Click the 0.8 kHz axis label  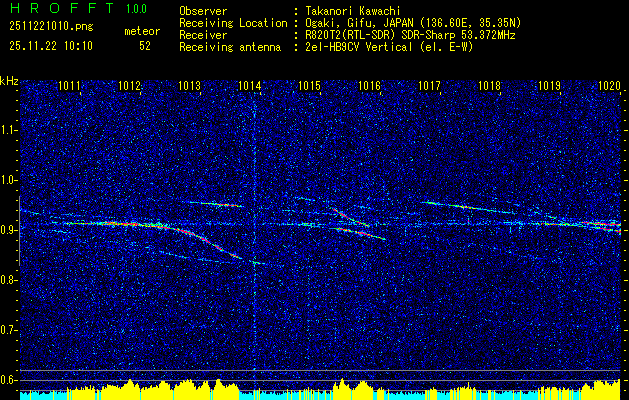coord(8,280)
